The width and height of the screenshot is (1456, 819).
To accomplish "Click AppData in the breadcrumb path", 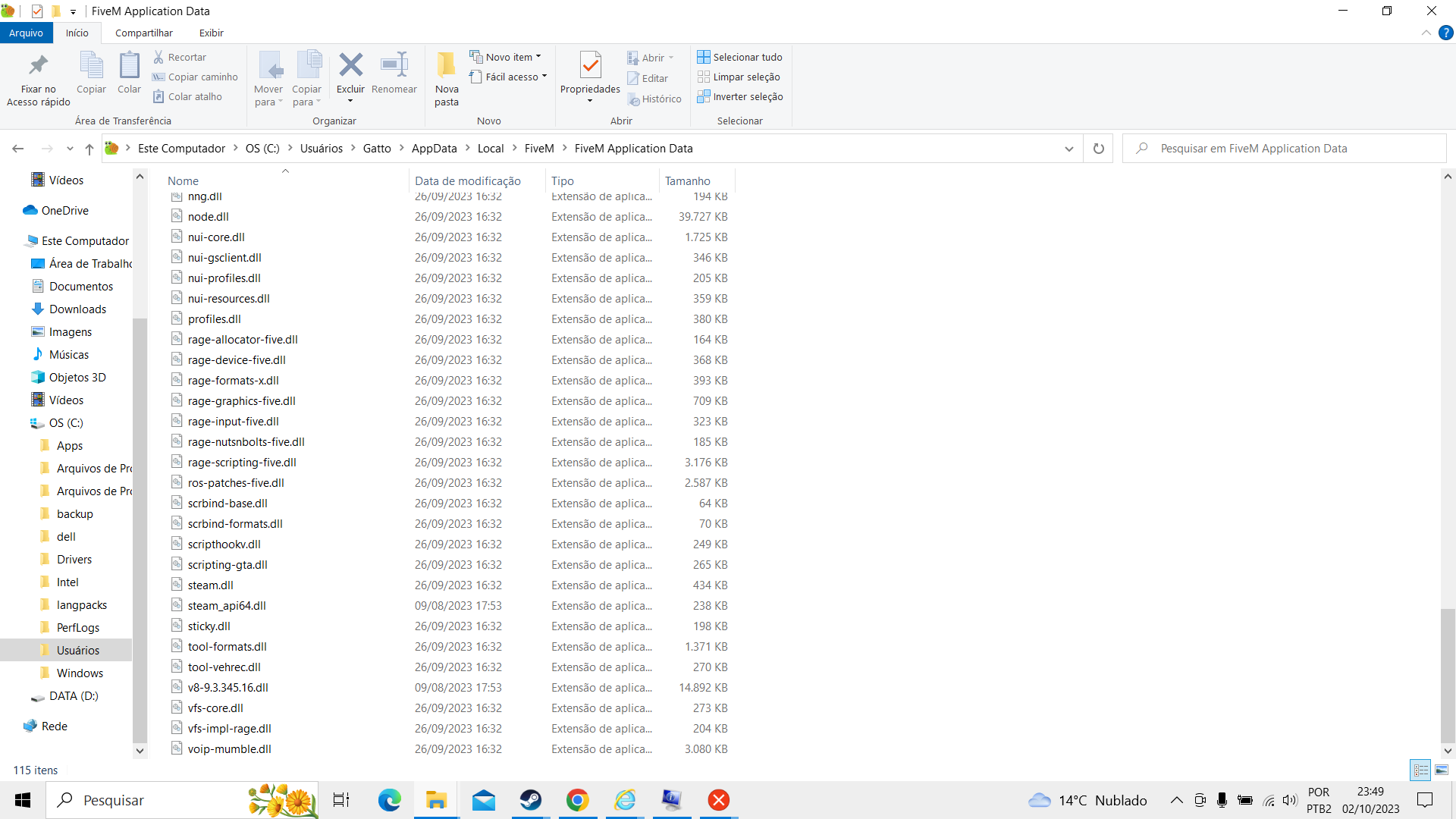I will coord(434,149).
